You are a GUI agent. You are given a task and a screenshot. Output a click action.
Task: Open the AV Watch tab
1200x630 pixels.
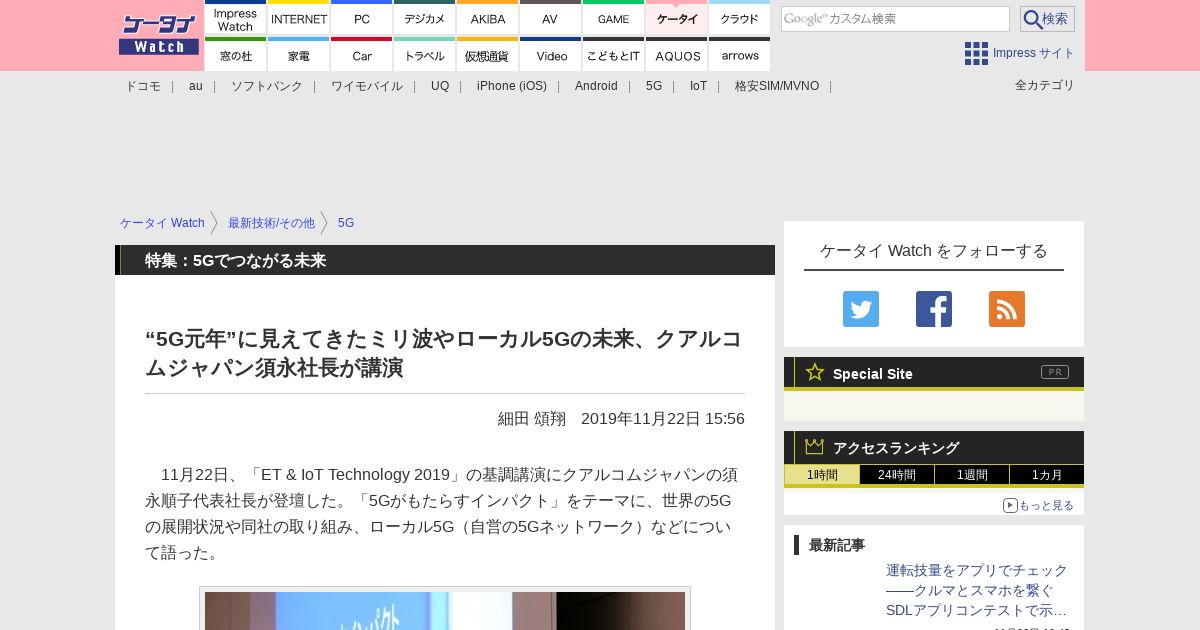coord(550,18)
